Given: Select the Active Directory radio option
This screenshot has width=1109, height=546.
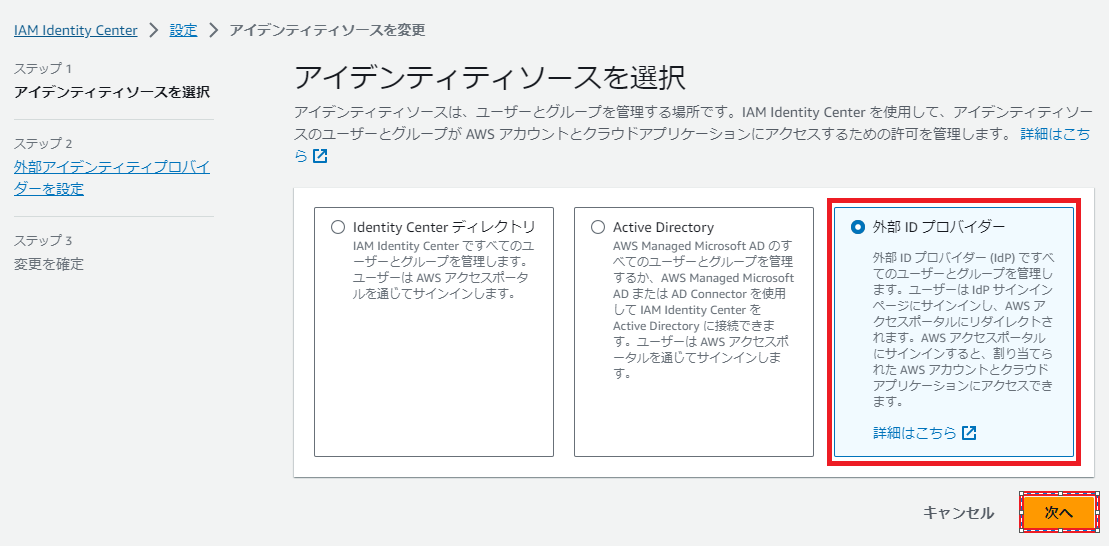Looking at the screenshot, I should (598, 227).
